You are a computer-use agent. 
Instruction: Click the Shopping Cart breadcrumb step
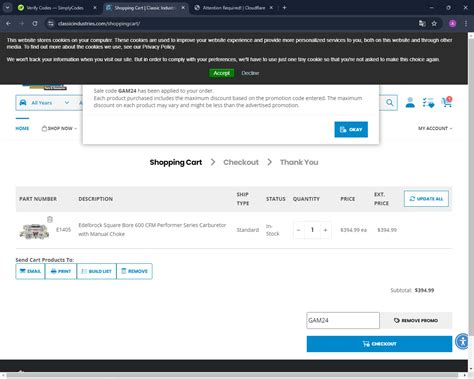pyautogui.click(x=176, y=162)
